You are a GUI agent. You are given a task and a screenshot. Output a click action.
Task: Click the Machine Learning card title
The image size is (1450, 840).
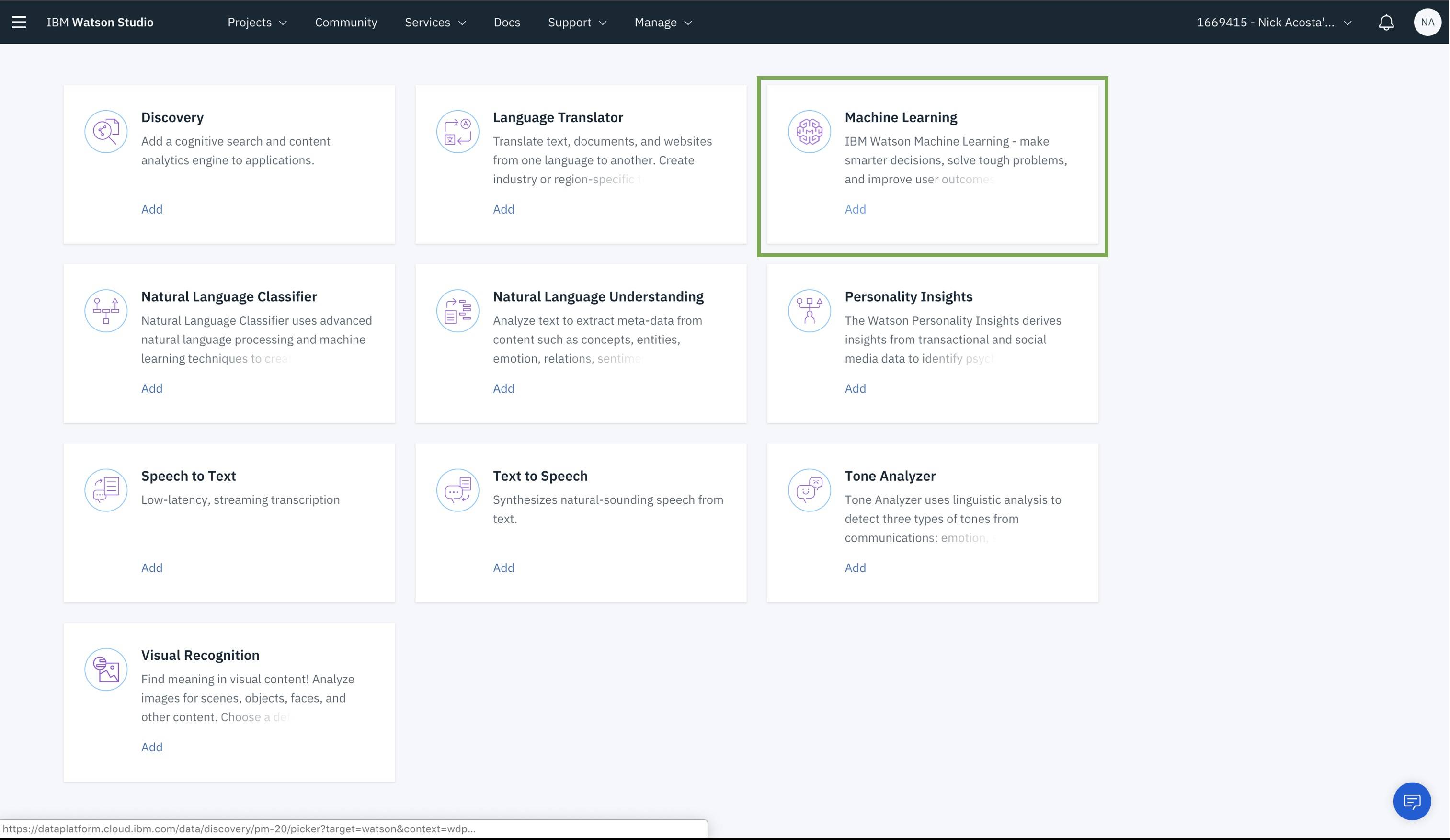coord(901,117)
